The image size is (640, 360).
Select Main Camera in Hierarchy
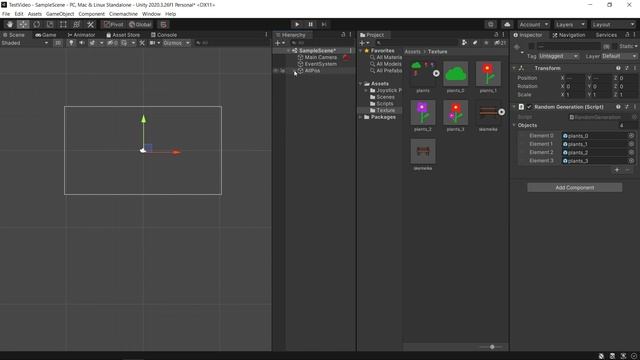(321, 58)
